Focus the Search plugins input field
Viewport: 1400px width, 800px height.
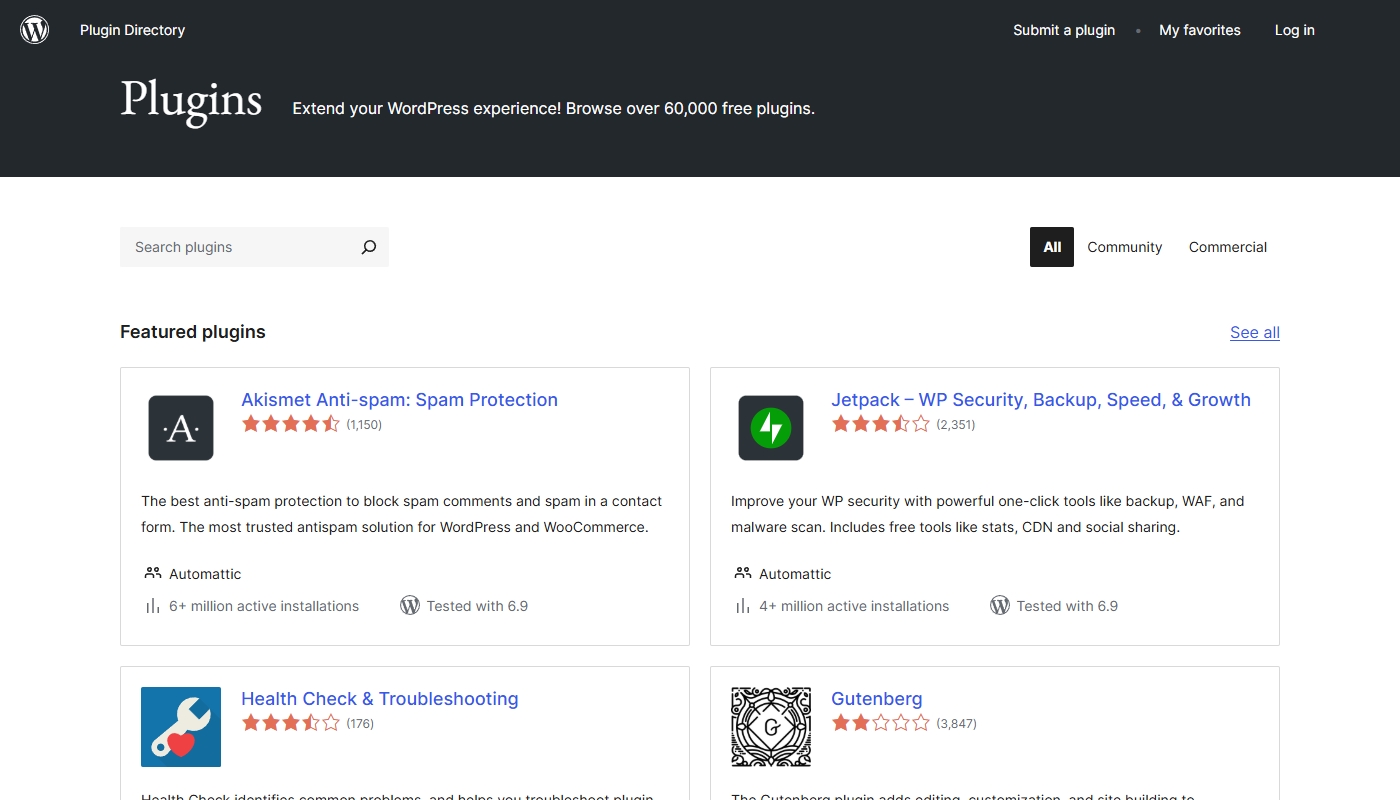coord(240,247)
